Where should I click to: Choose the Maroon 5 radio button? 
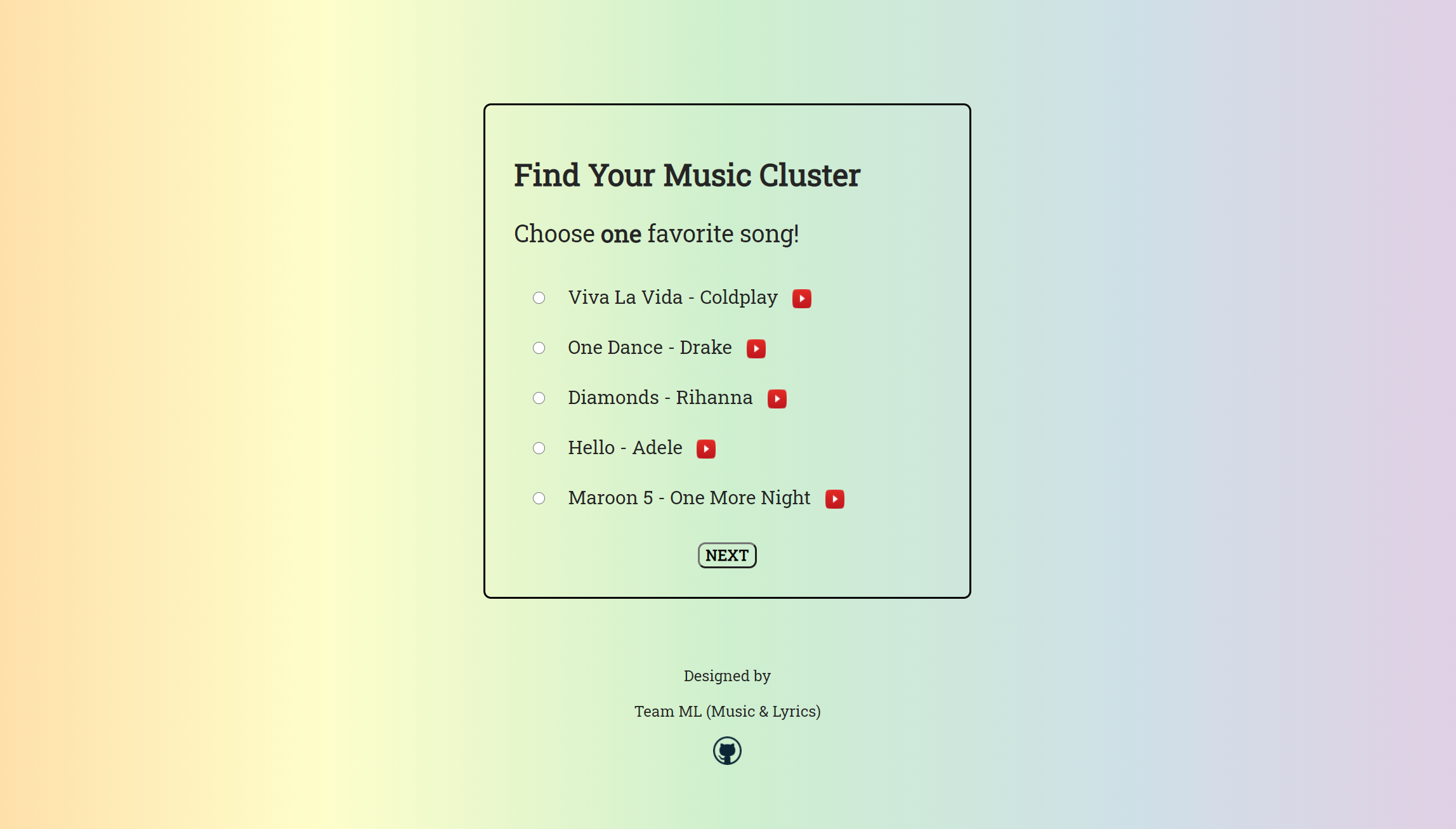click(539, 499)
